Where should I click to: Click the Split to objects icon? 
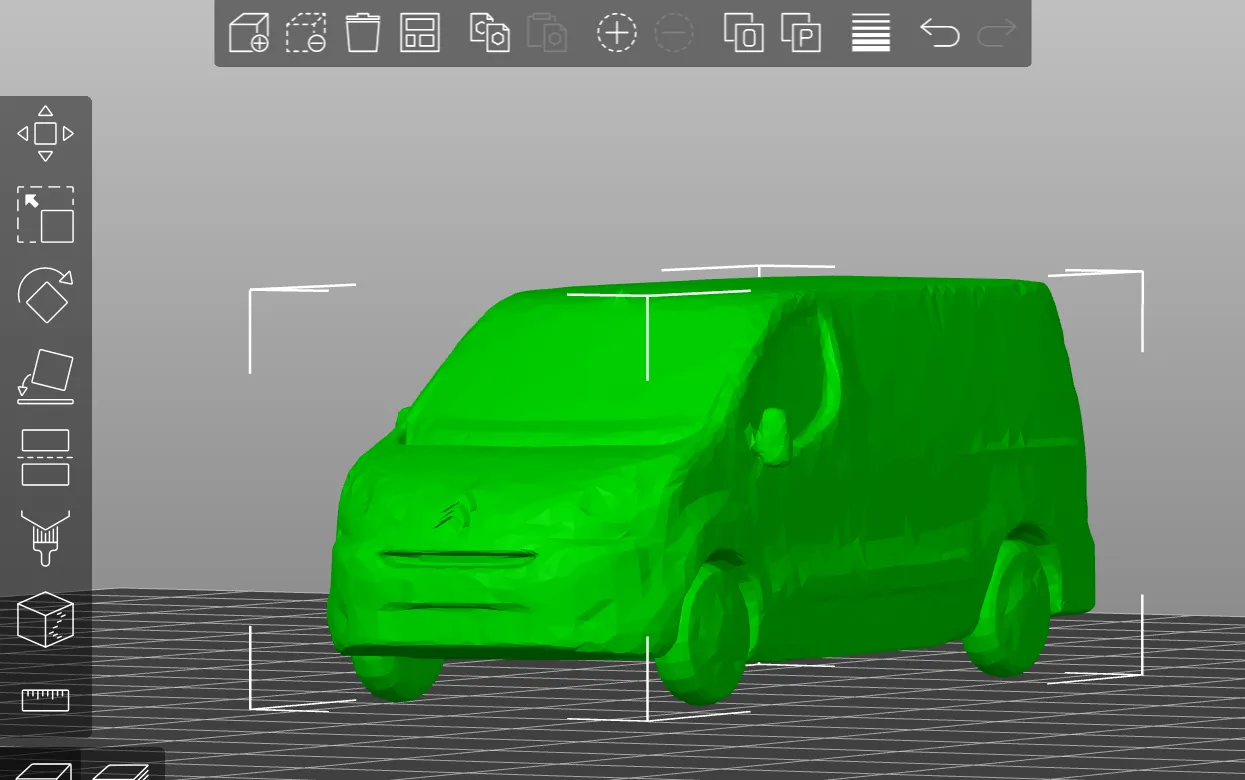point(744,33)
